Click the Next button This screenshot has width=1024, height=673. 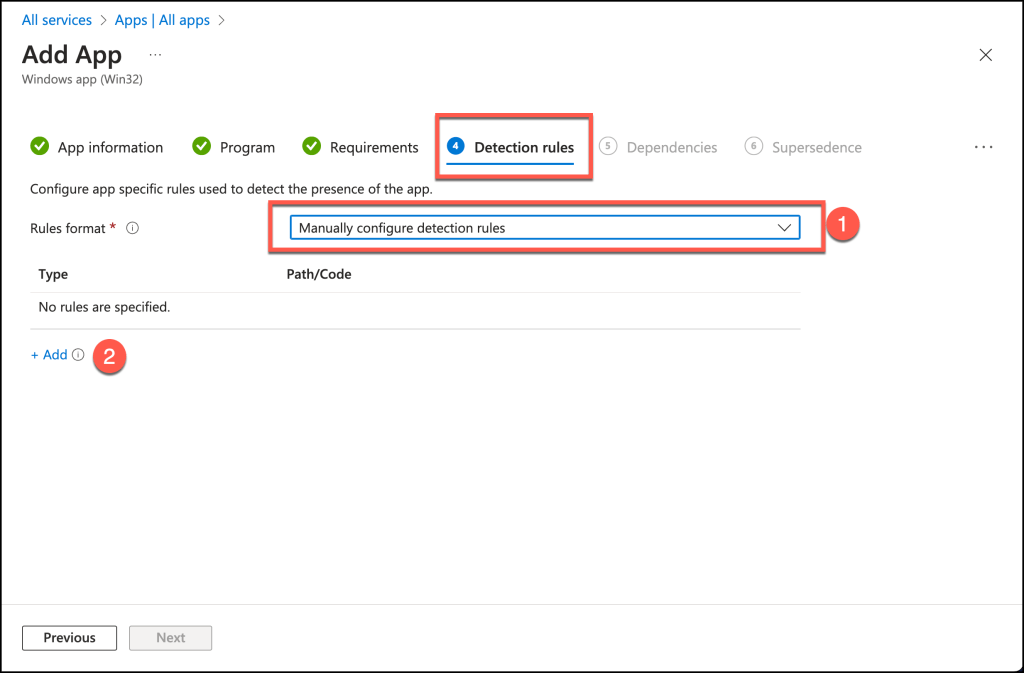click(170, 637)
